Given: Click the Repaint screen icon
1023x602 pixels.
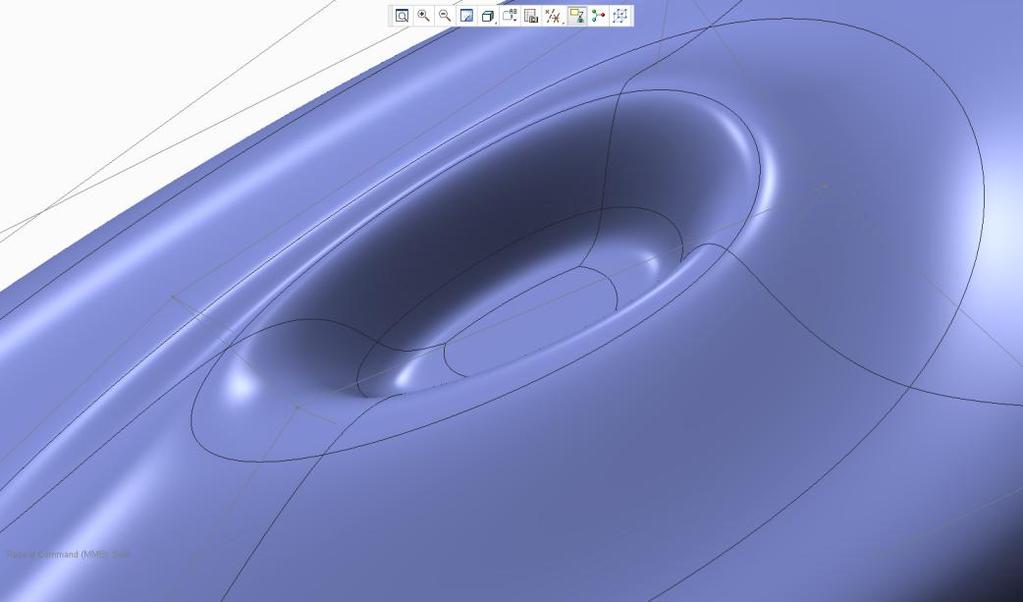Looking at the screenshot, I should click(x=466, y=16).
